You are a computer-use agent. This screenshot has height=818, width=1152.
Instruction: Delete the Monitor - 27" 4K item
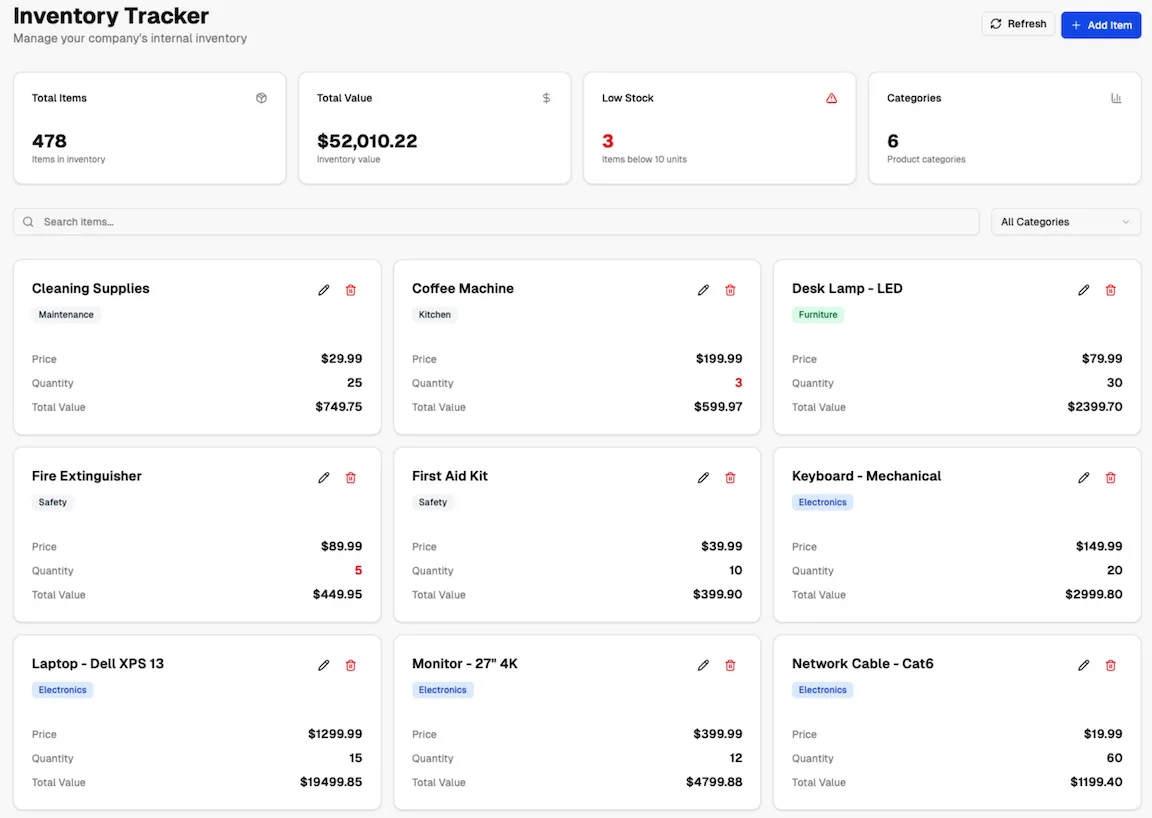(730, 665)
